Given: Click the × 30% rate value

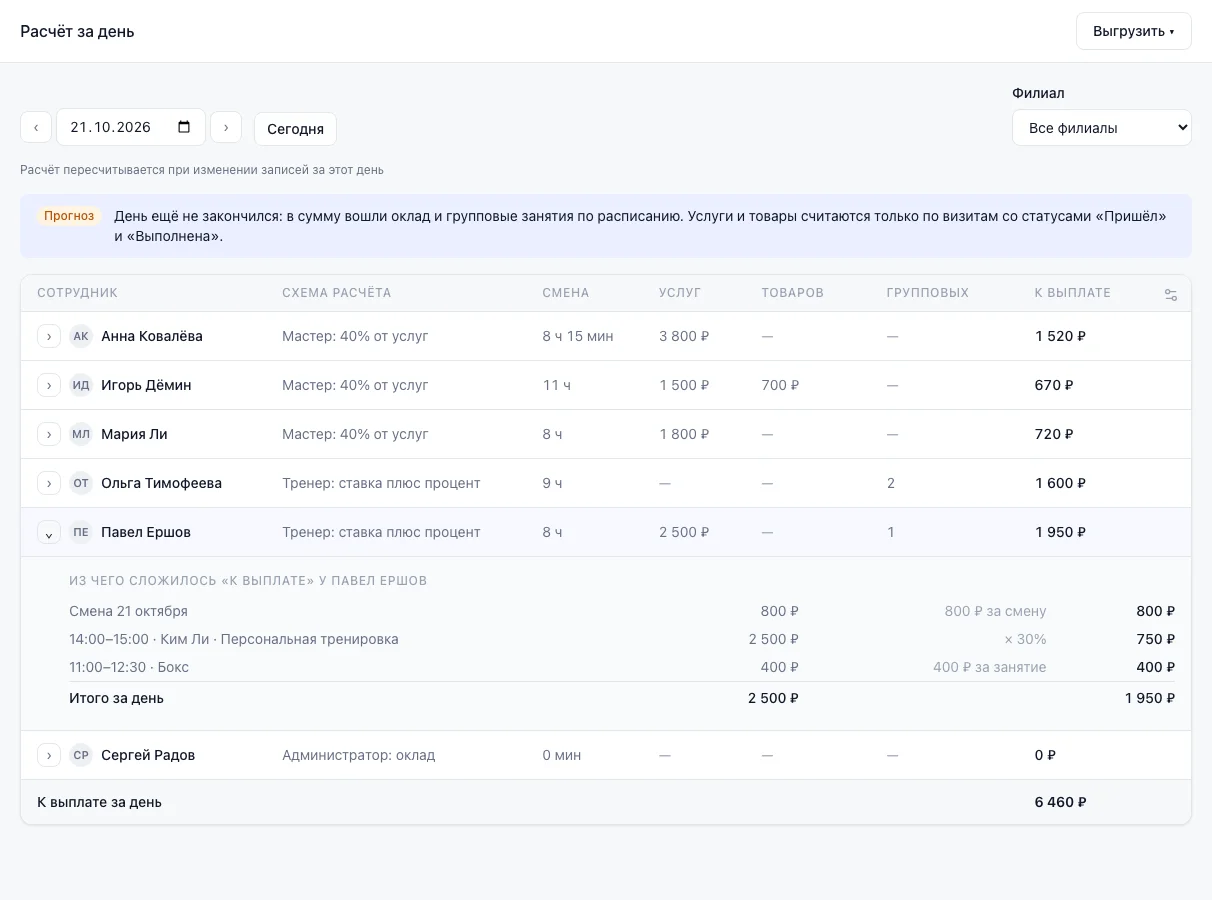Looking at the screenshot, I should click(x=1025, y=639).
